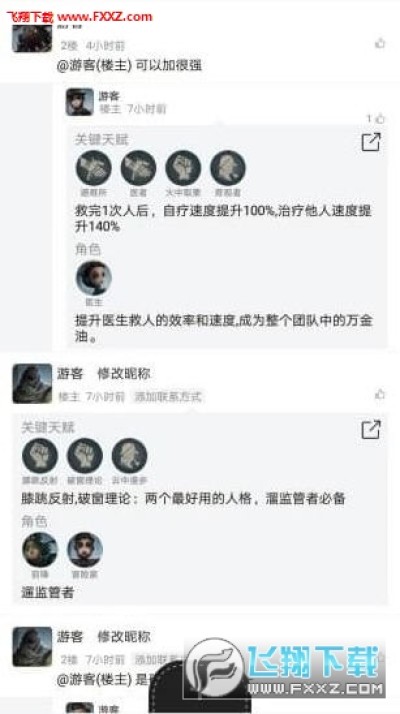The width and height of the screenshot is (400, 714).
Task: Select the 火中取栗 talent icon
Action: [183, 168]
